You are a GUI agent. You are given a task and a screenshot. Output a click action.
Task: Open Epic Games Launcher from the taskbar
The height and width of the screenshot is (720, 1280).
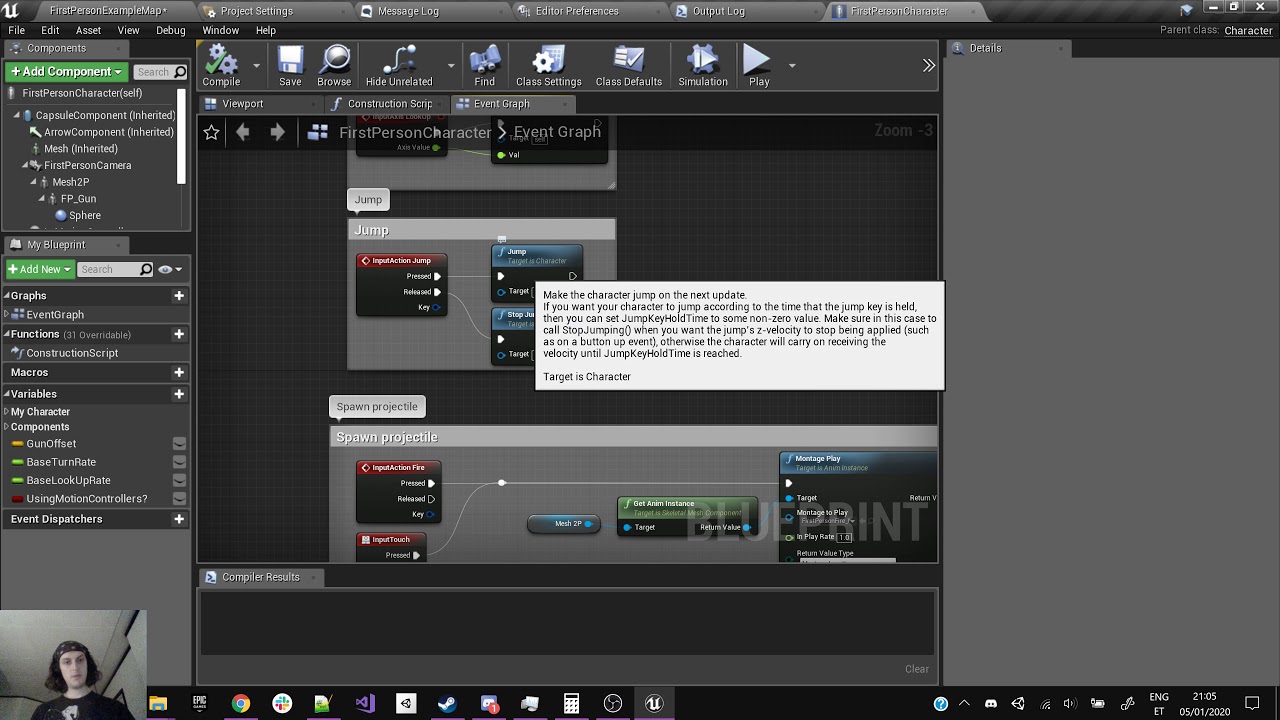coord(199,704)
